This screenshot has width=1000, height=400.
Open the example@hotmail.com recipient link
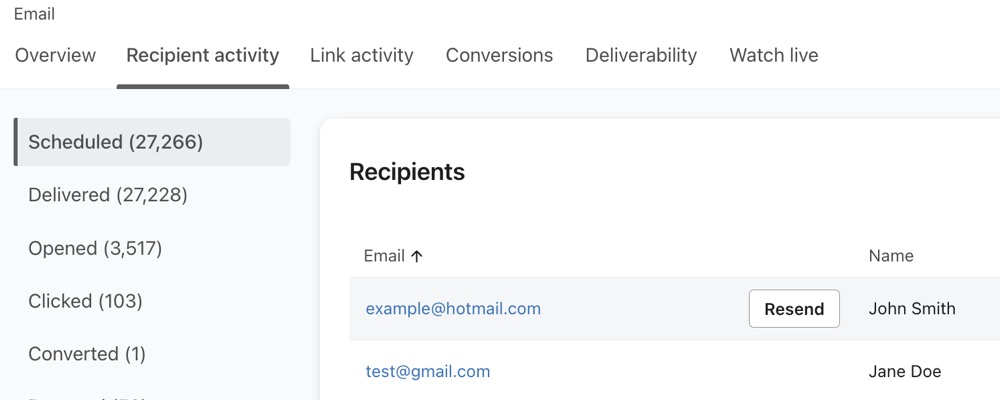pyautogui.click(x=453, y=309)
